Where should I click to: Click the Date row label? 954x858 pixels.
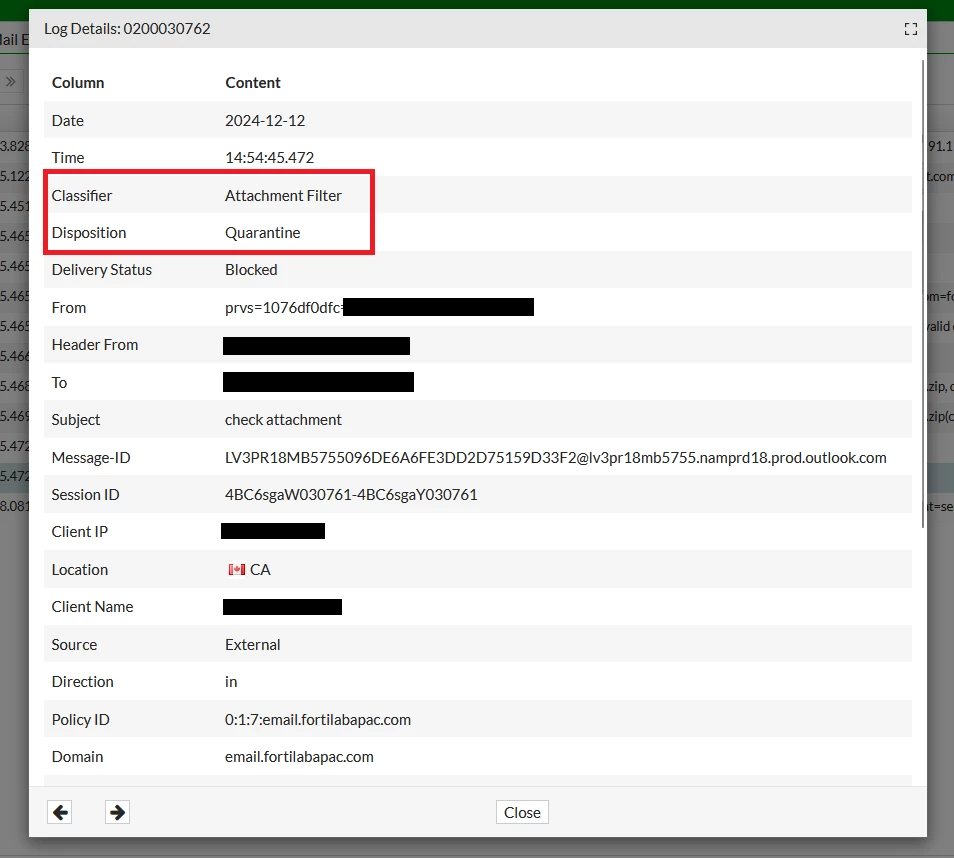[68, 120]
